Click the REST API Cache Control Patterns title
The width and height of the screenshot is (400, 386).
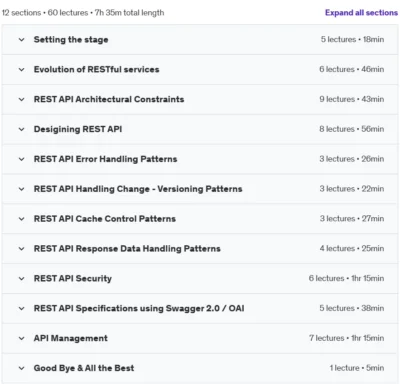105,219
